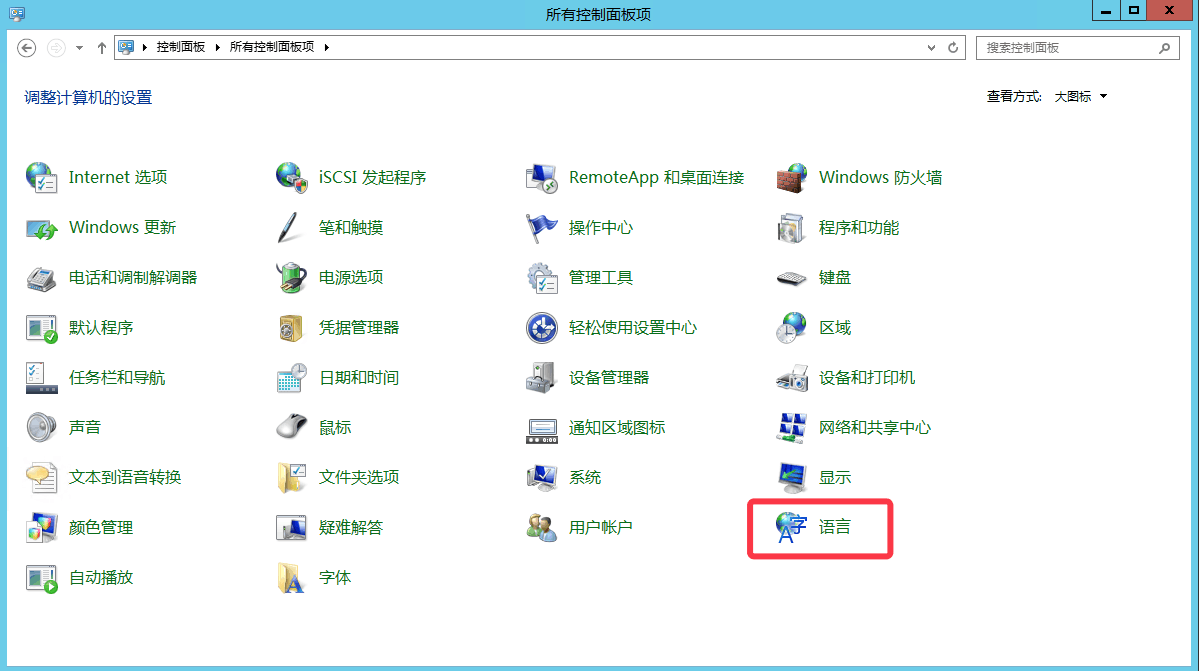Open the Internet 选项 globe icon
1199x671 pixels.
pos(41,177)
